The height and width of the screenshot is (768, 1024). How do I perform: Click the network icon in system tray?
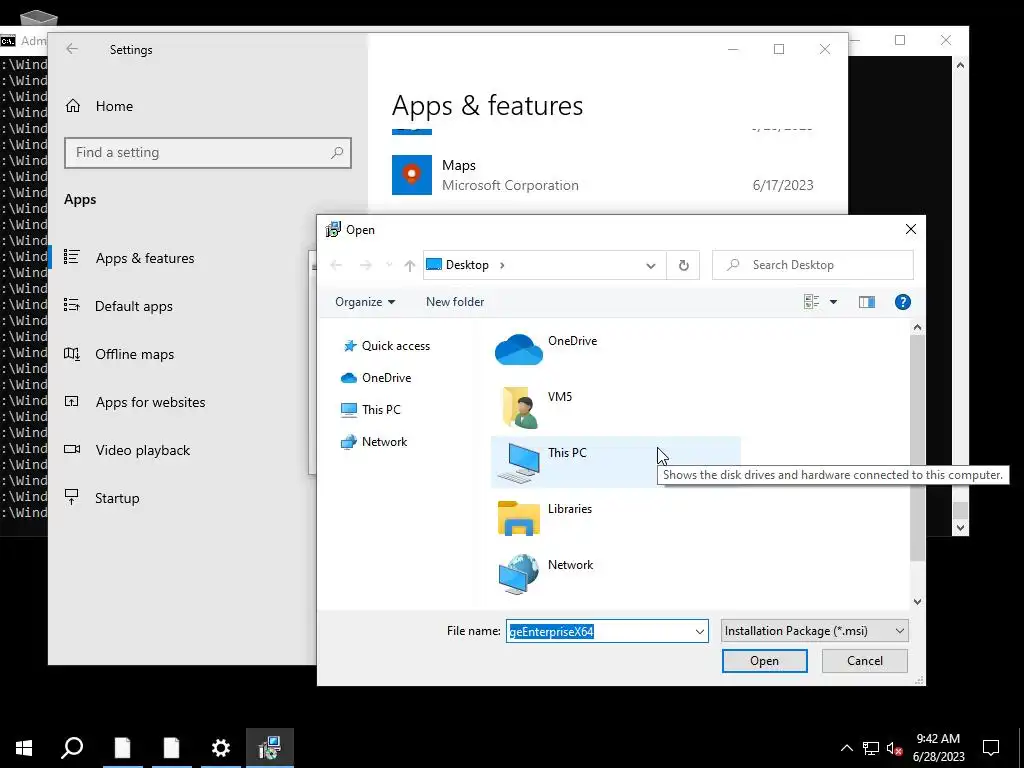coord(871,748)
